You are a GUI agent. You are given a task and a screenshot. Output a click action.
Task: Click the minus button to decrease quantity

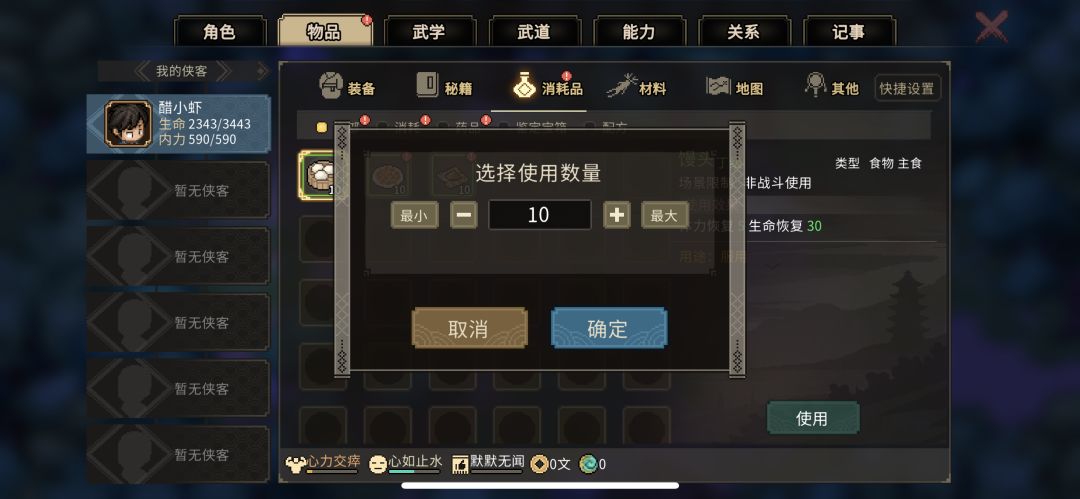point(464,215)
